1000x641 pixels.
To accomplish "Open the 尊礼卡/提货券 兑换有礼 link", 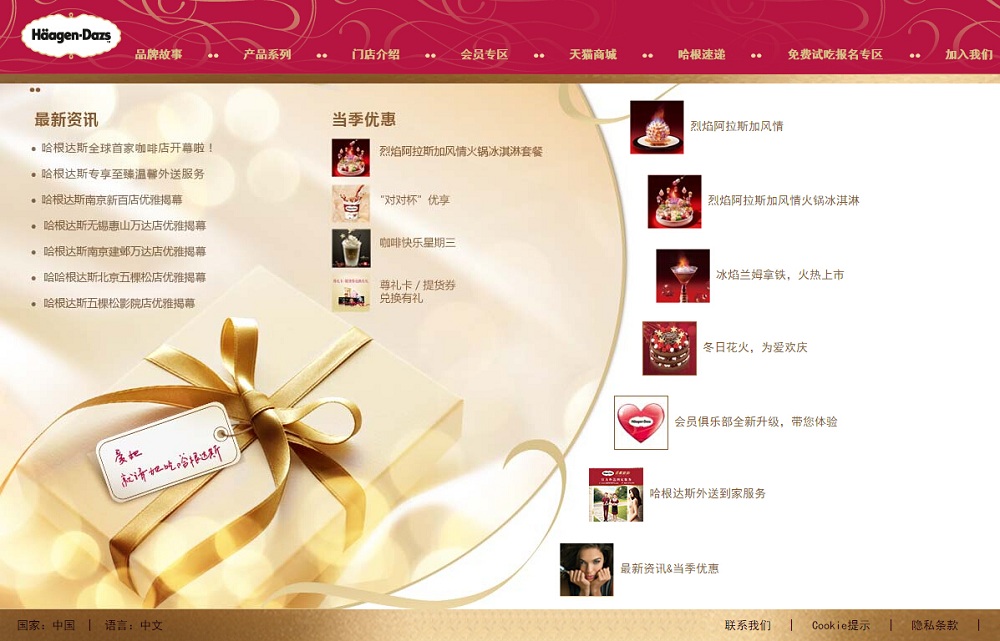I will (x=418, y=291).
